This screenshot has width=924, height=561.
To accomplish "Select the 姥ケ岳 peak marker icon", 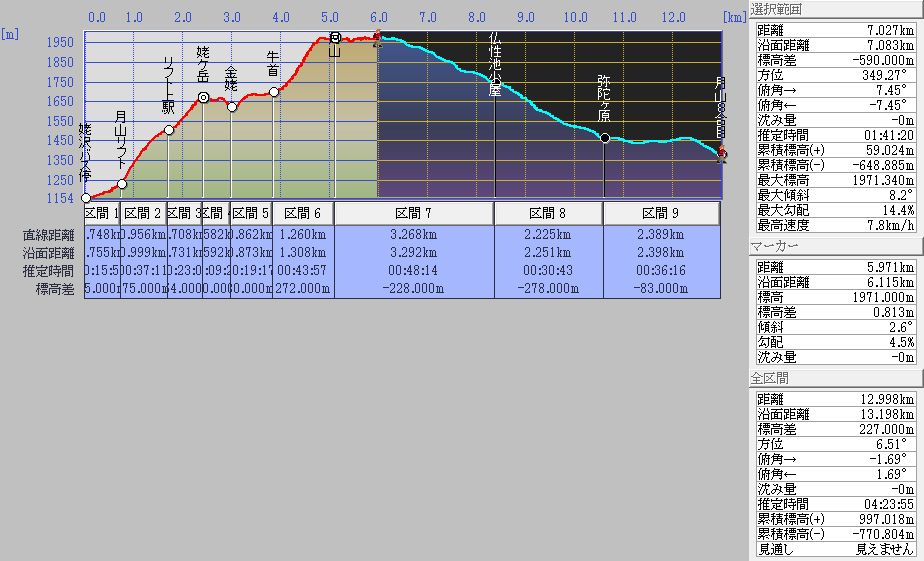I will tap(203, 98).
